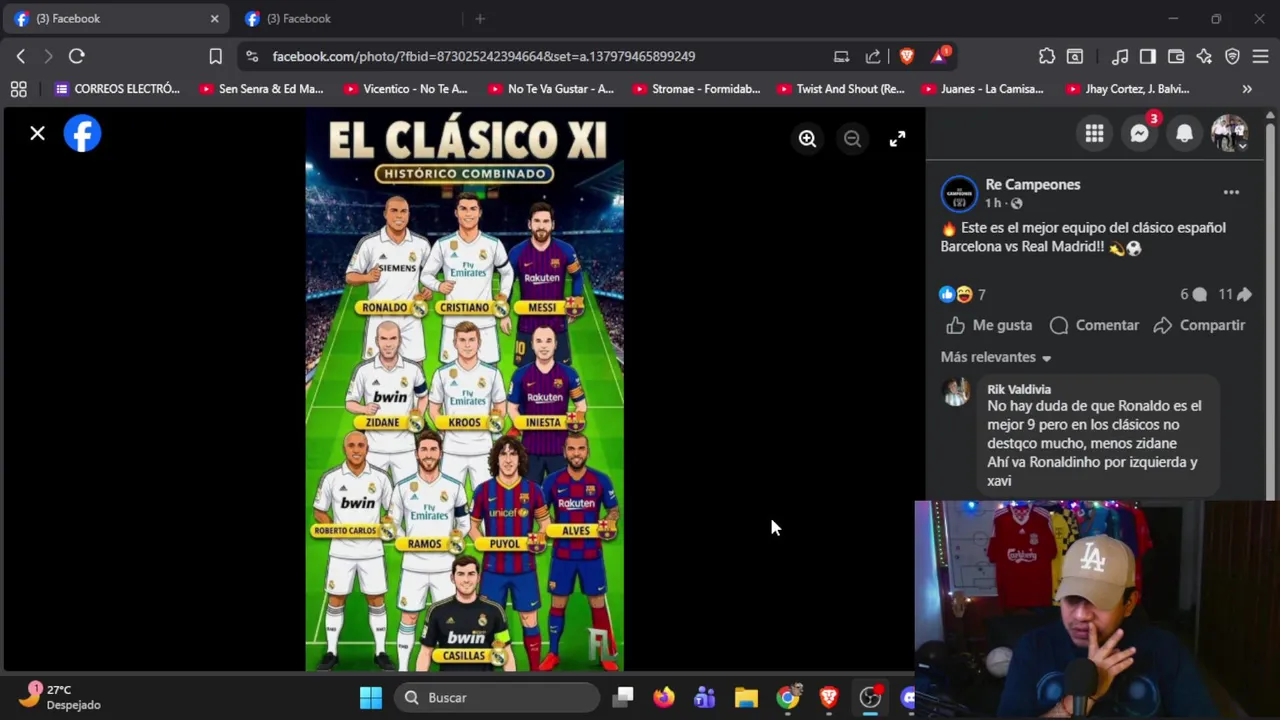The image size is (1280, 720).
Task: Open the No Te Va Gustar bookmark
Action: (x=550, y=89)
